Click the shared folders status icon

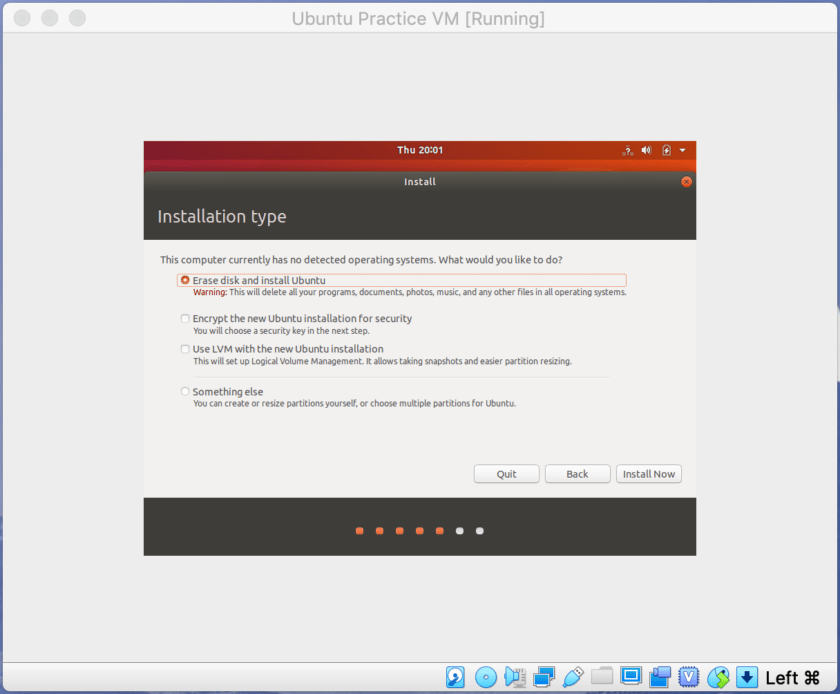(x=602, y=676)
